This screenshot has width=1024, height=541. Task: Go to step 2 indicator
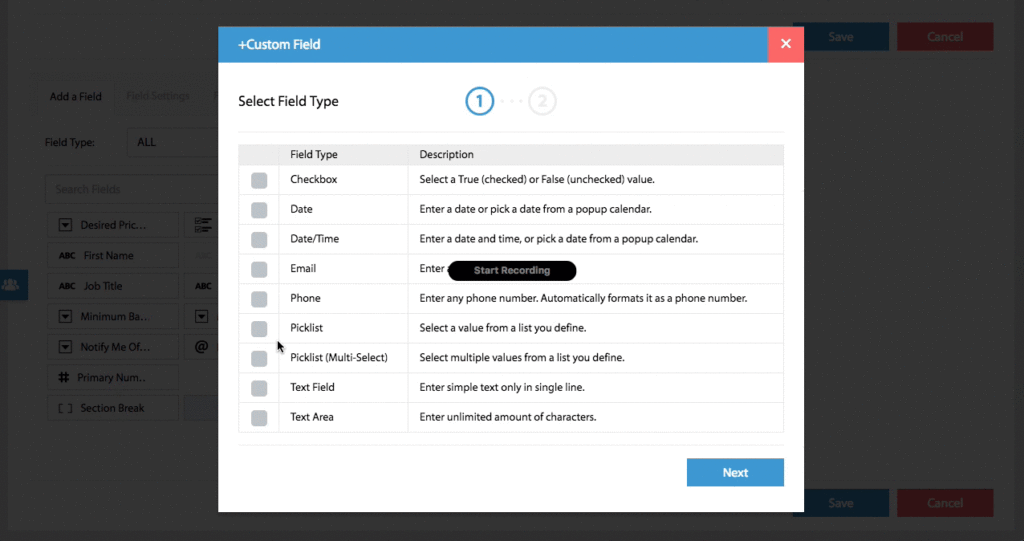pyautogui.click(x=542, y=101)
